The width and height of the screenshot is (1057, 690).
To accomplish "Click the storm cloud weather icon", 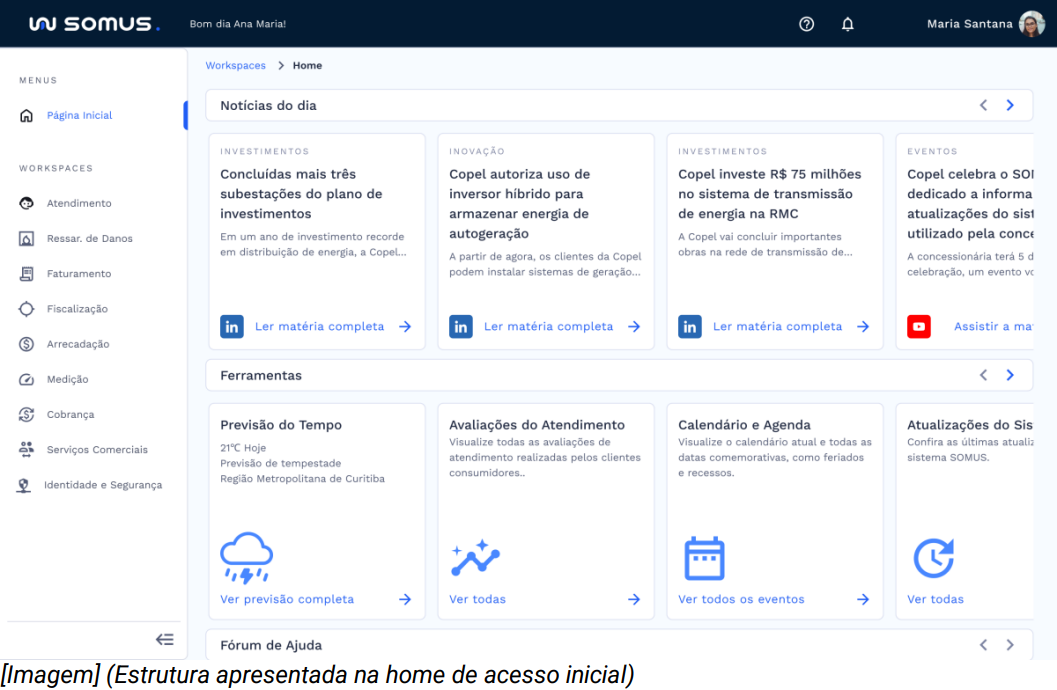I will click(246, 558).
